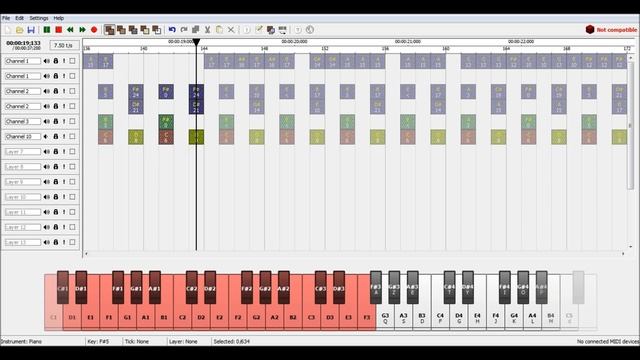
Task: Create a new song with the New icon
Action: [8, 30]
